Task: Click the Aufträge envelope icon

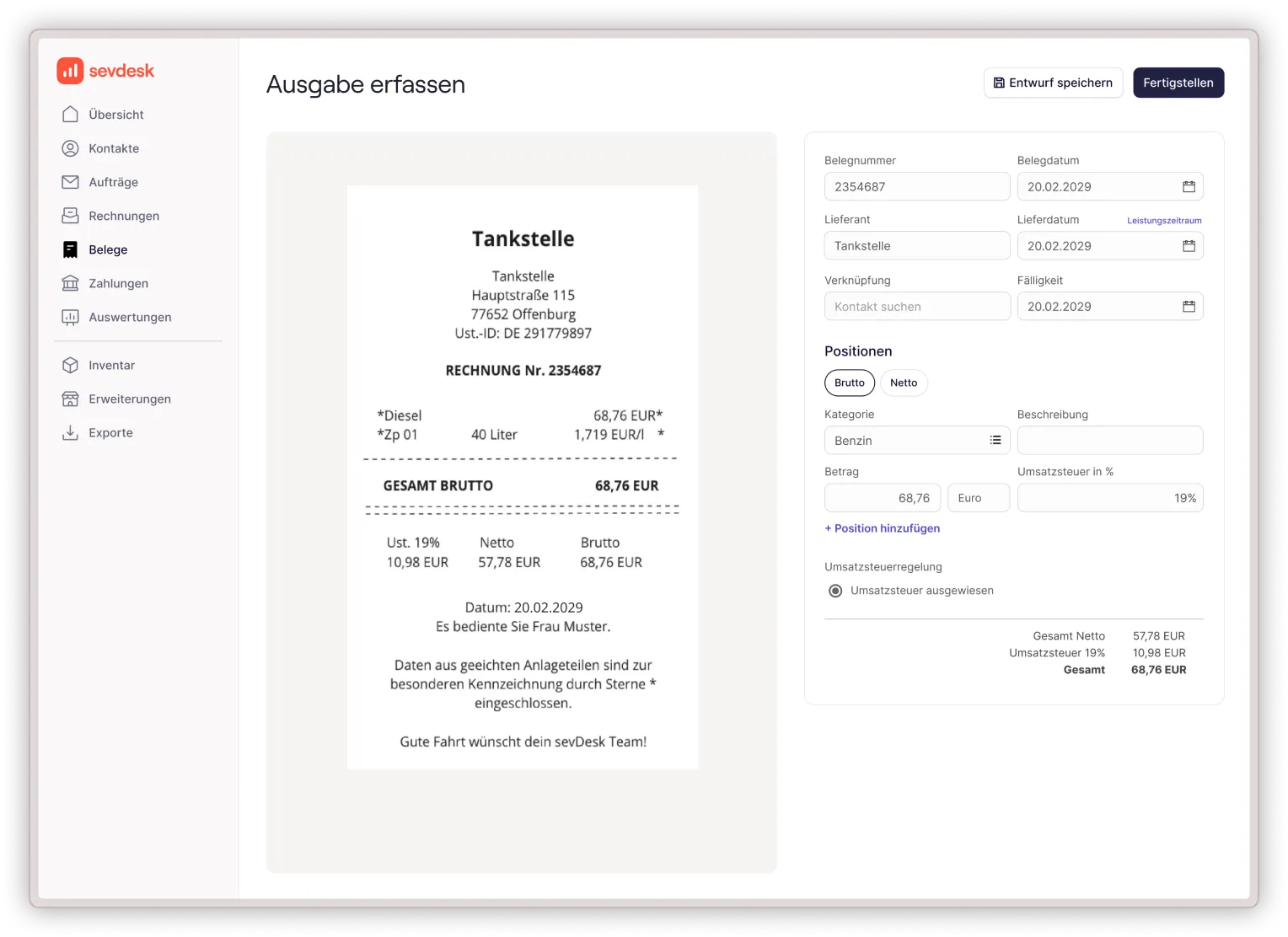Action: pyautogui.click(x=71, y=181)
